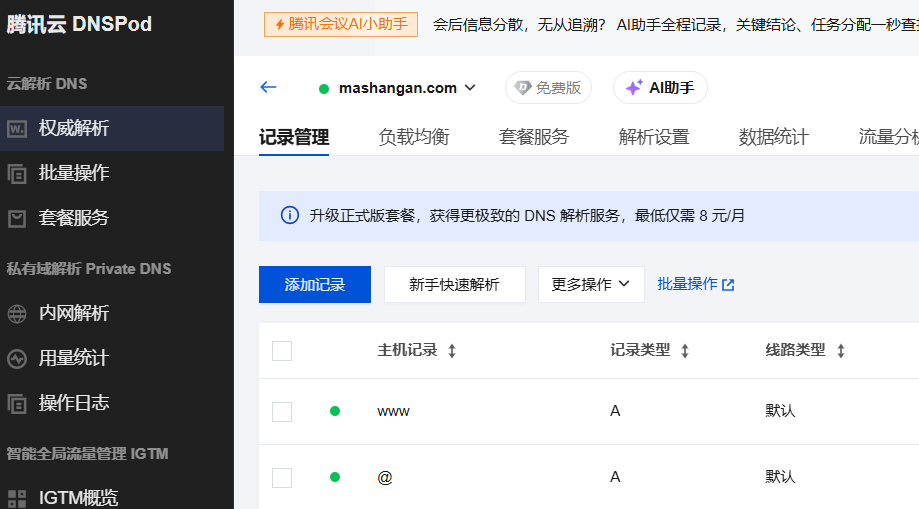The height and width of the screenshot is (509, 919).
Task: Click green status dot of www record
Action: (x=335, y=411)
